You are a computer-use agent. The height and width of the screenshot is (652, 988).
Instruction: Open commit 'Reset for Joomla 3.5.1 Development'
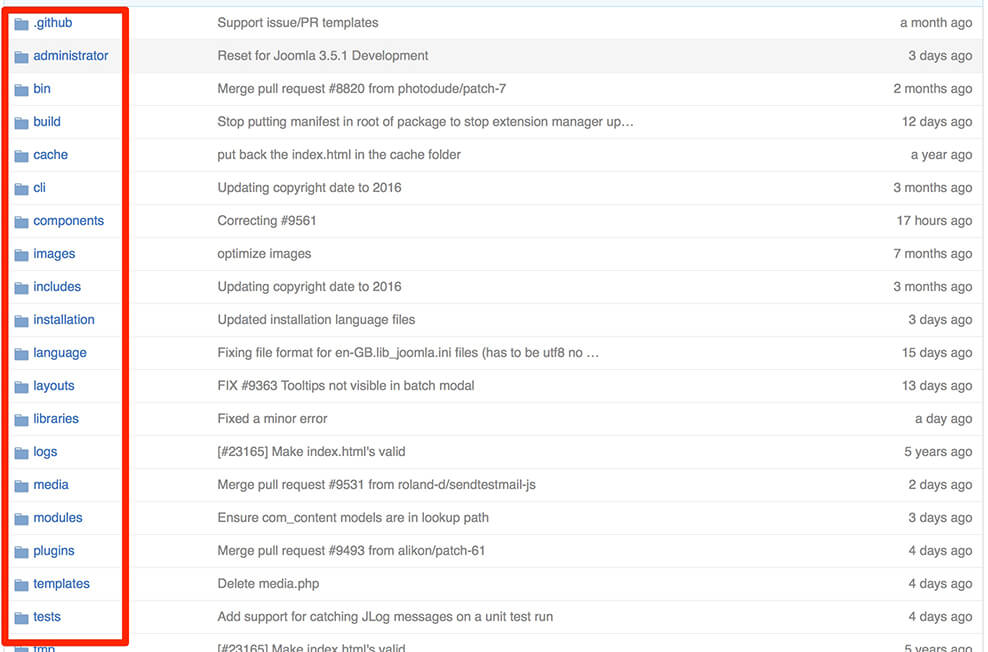pos(323,56)
